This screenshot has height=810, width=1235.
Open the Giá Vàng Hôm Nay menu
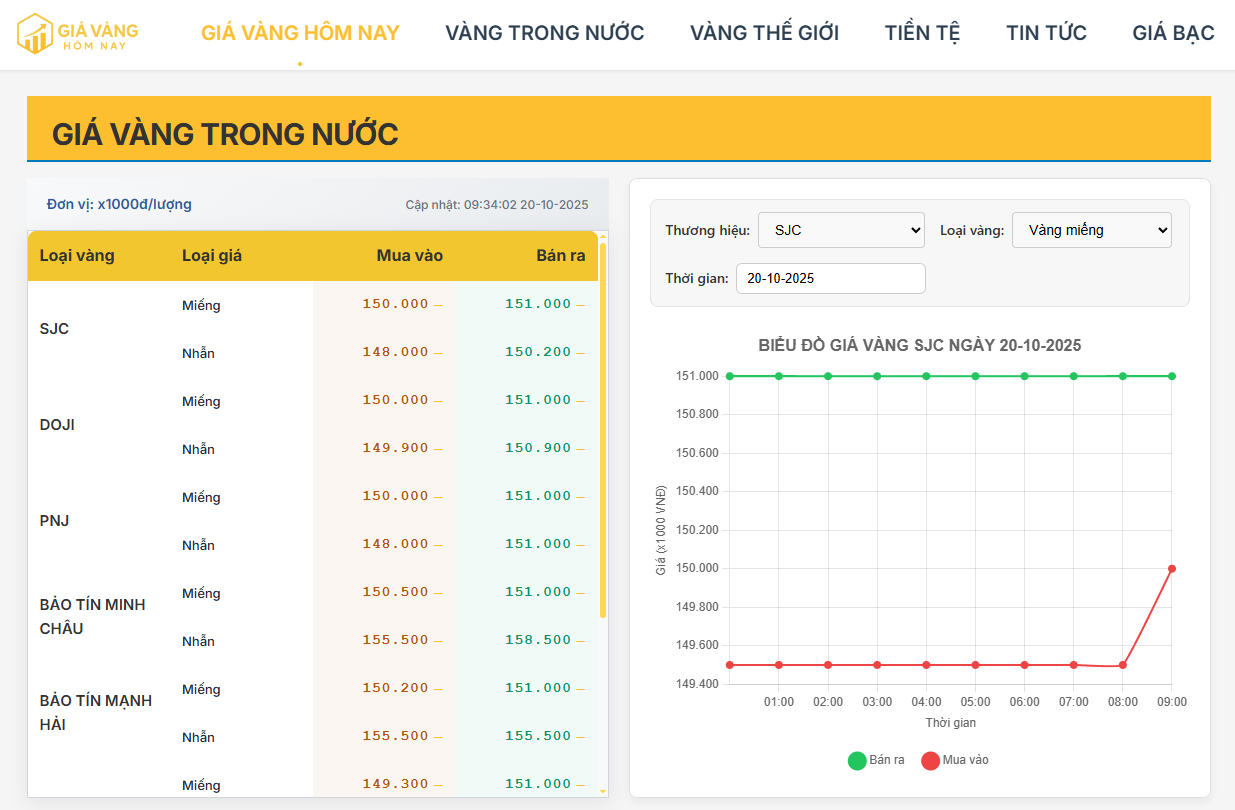tap(300, 33)
